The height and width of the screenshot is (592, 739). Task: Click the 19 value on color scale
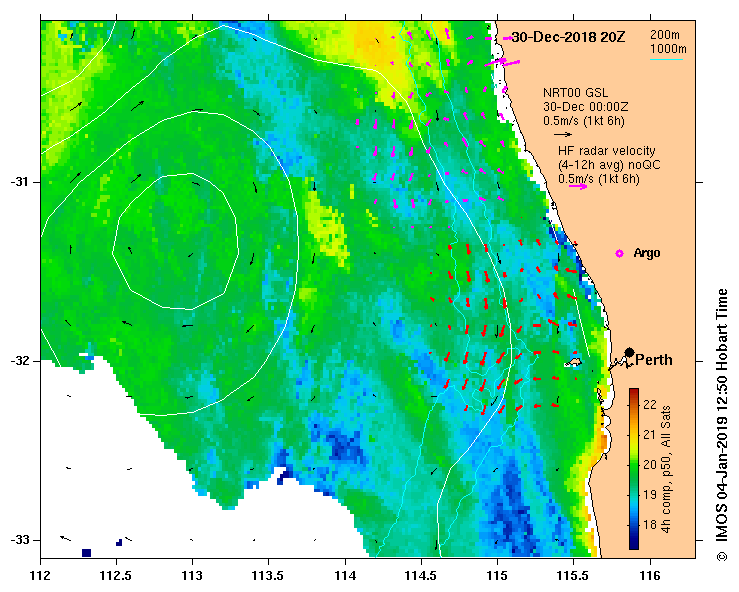click(650, 494)
